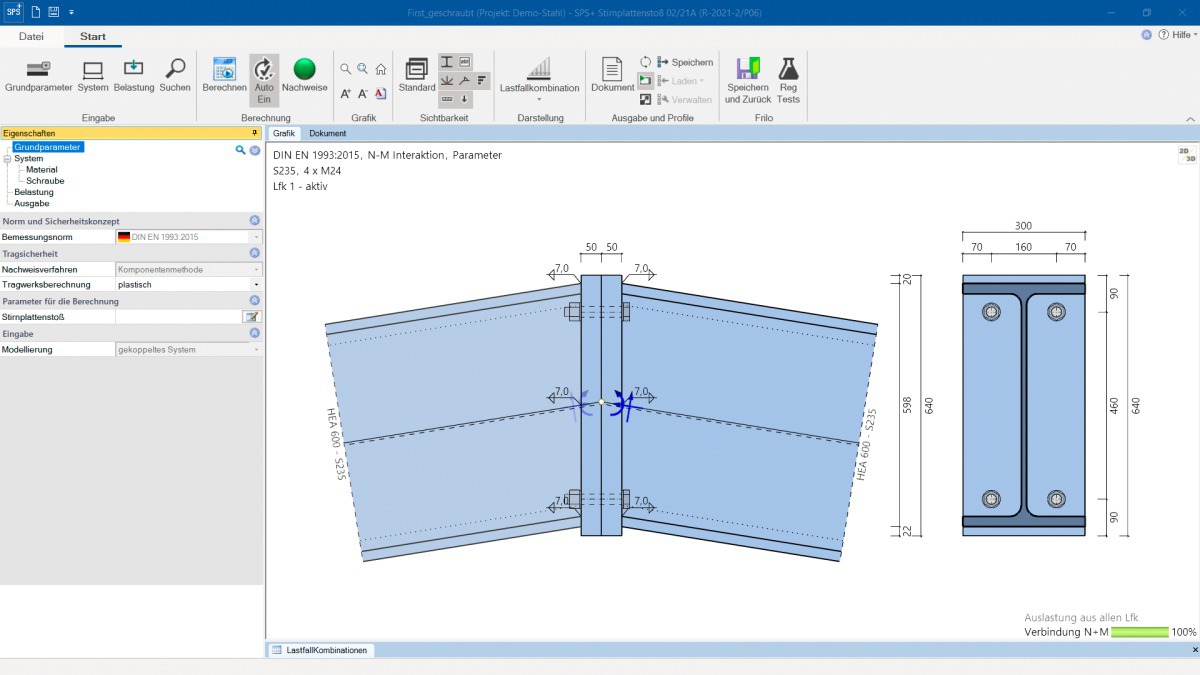Collapse the System tree node
Image resolution: width=1200 pixels, height=675 pixels.
7,158
